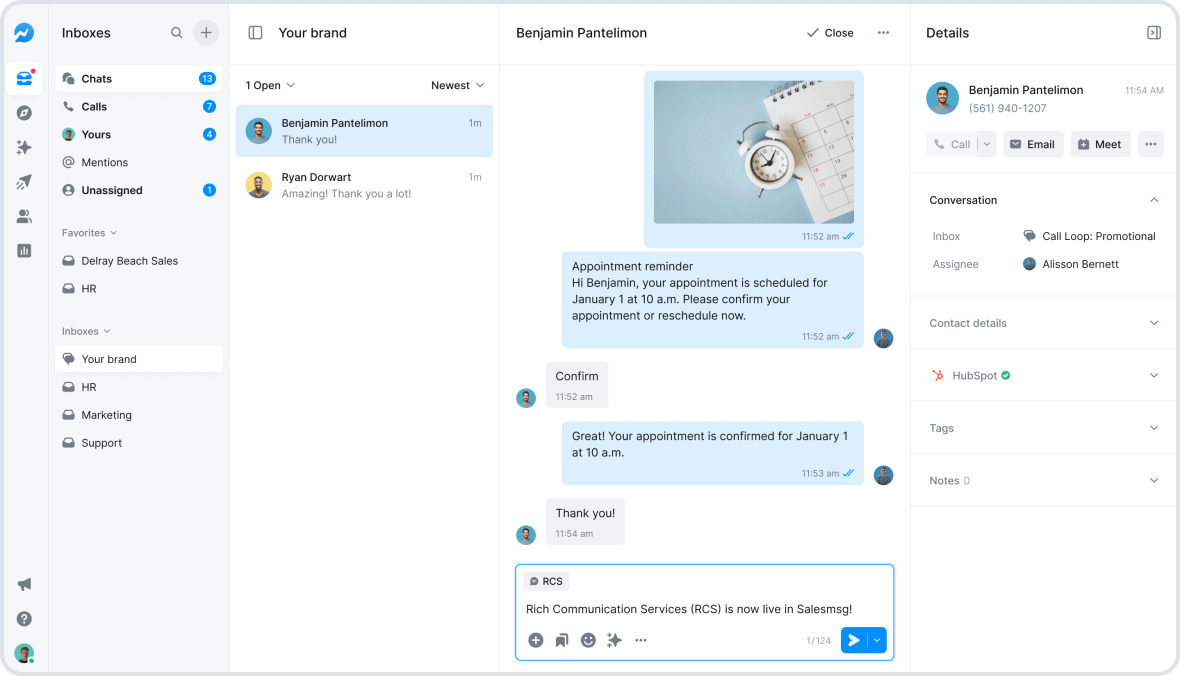Toggle the conversation list panel icon beside Your brand
The width and height of the screenshot is (1180, 676).
255,32
